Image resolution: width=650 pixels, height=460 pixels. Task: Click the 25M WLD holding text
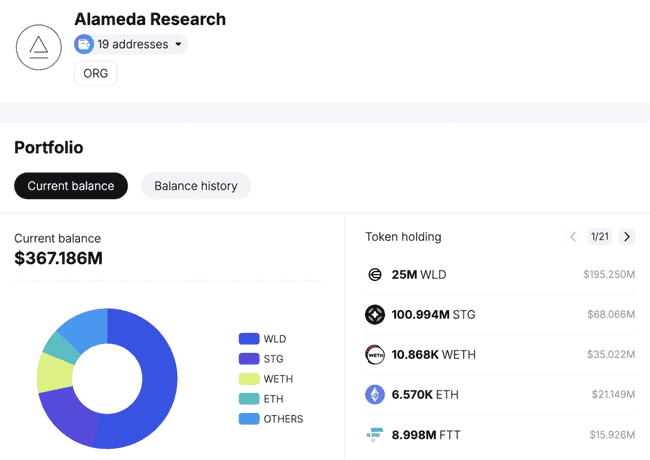coord(419,274)
